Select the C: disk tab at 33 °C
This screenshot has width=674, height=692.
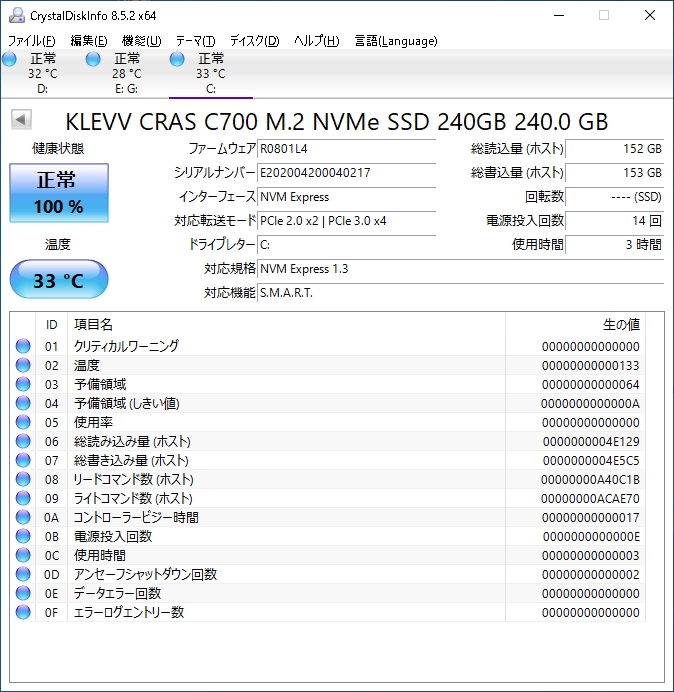click(211, 73)
